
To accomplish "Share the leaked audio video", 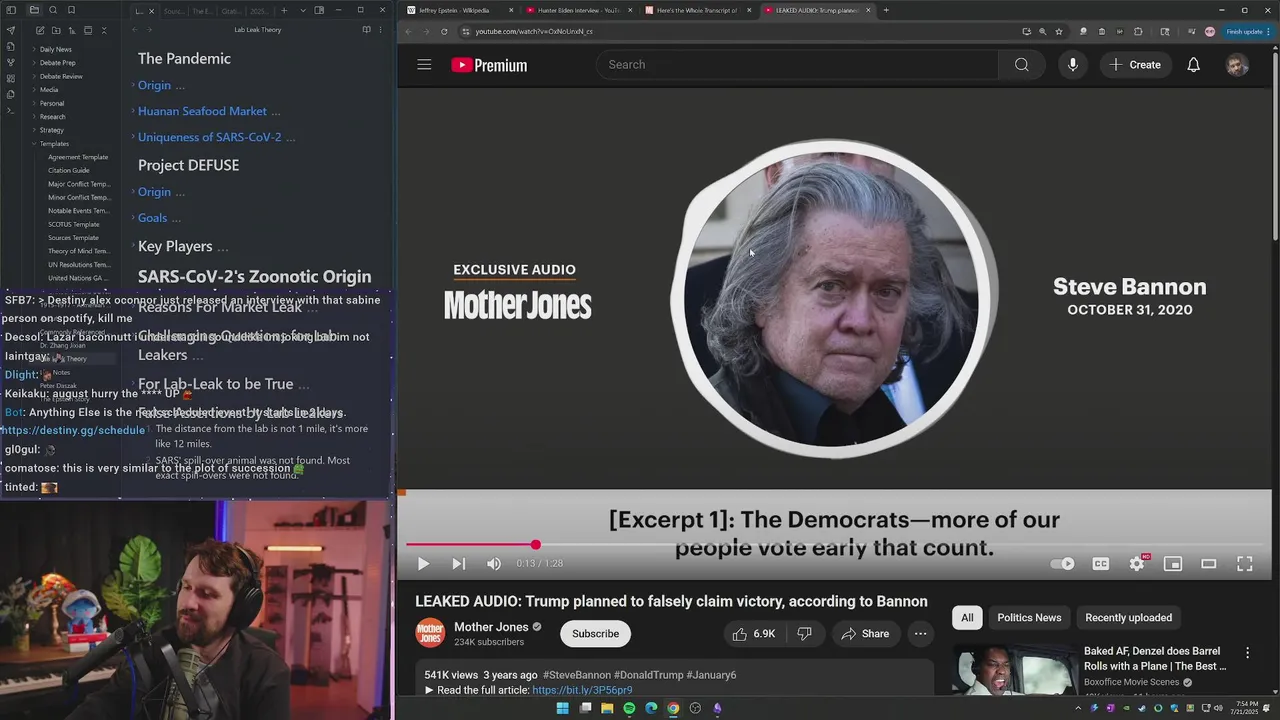I will pos(865,634).
